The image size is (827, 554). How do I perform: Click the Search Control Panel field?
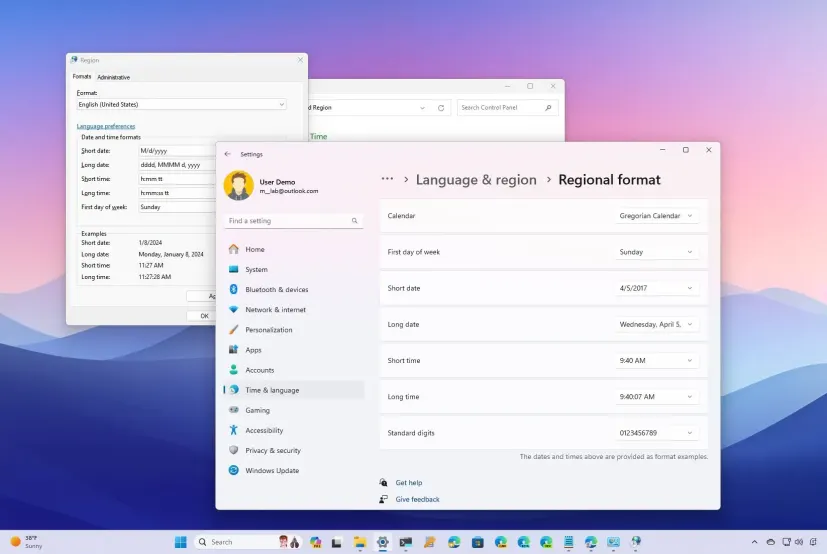coord(507,108)
